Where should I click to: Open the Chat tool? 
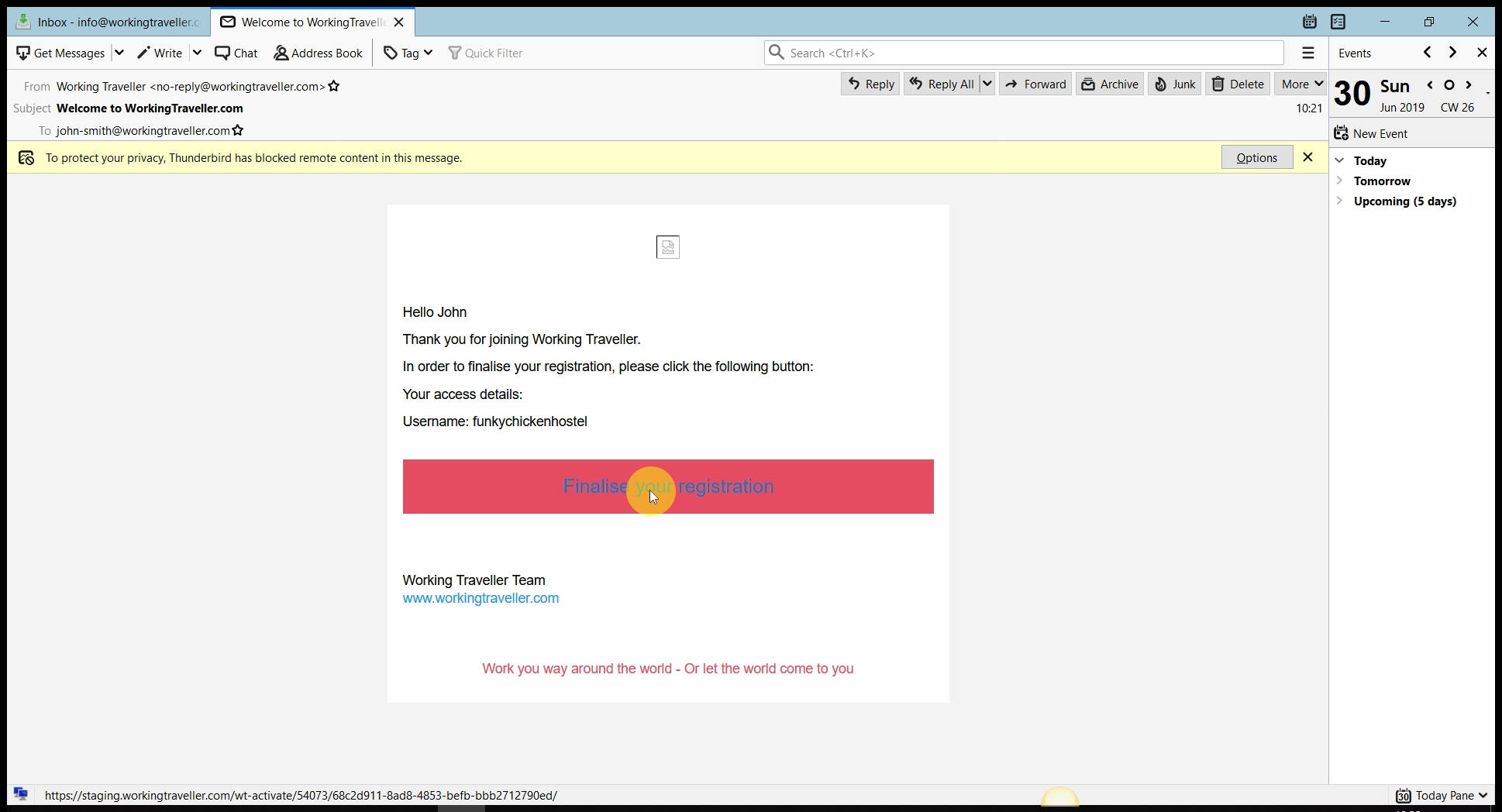[x=236, y=53]
